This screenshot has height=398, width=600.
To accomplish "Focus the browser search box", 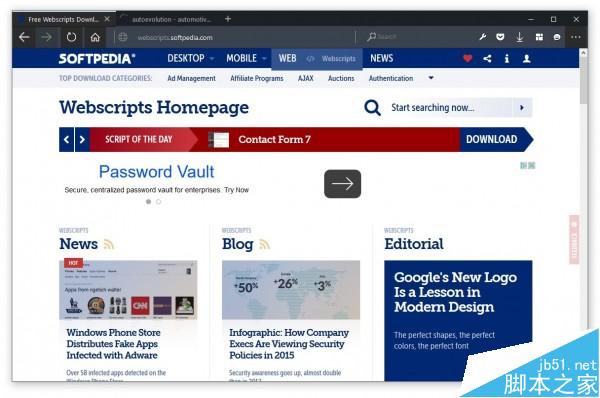I will [x=413, y=37].
